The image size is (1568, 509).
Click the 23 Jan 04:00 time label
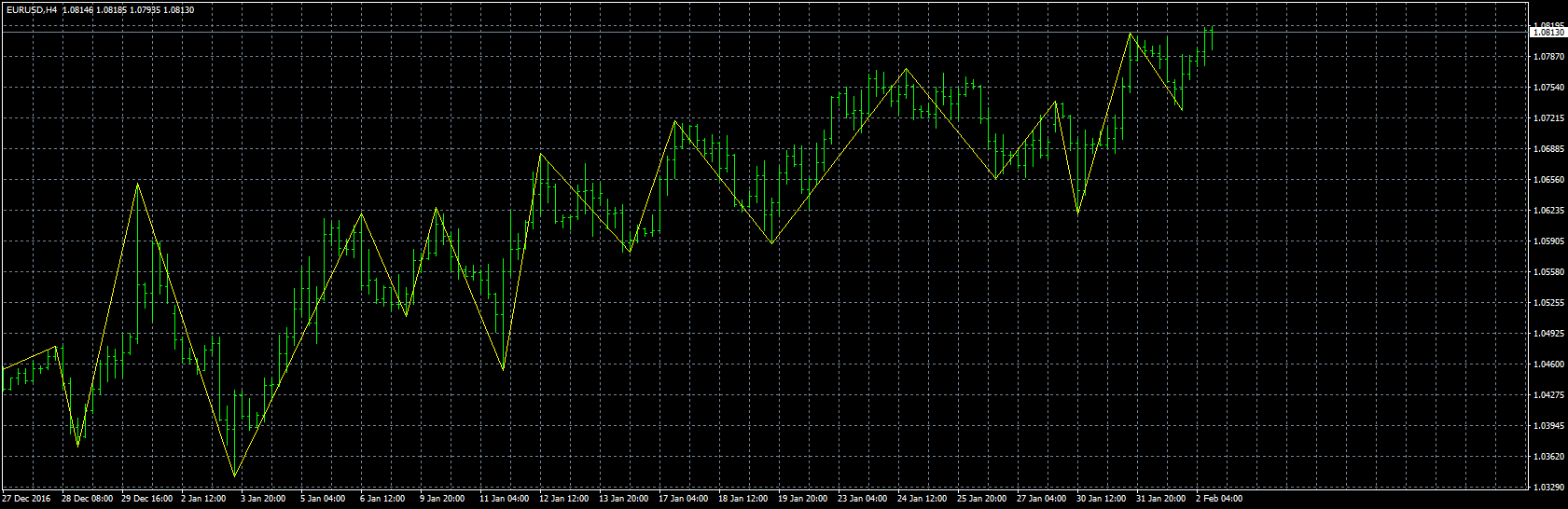click(x=863, y=499)
